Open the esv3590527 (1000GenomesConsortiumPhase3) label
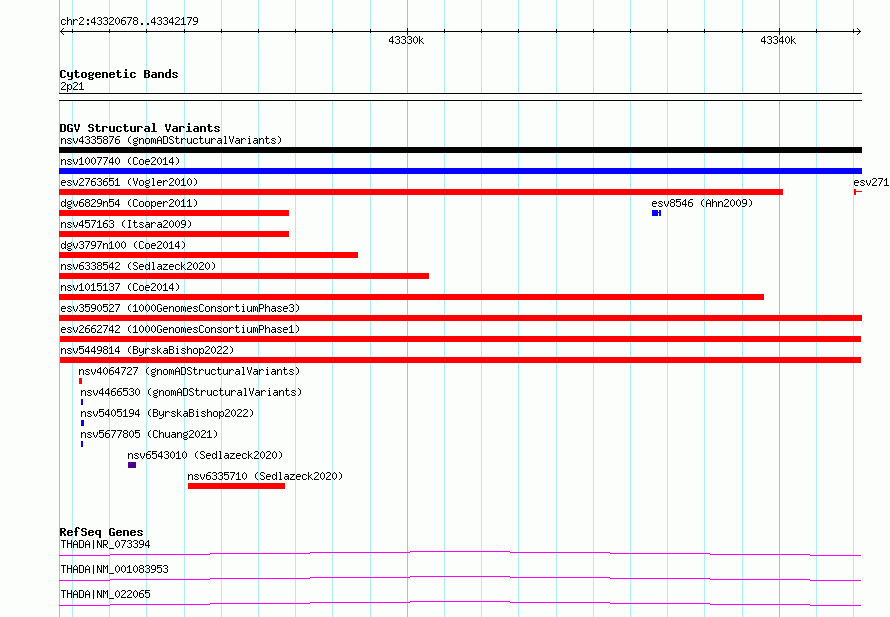890x617 pixels. (x=180, y=308)
